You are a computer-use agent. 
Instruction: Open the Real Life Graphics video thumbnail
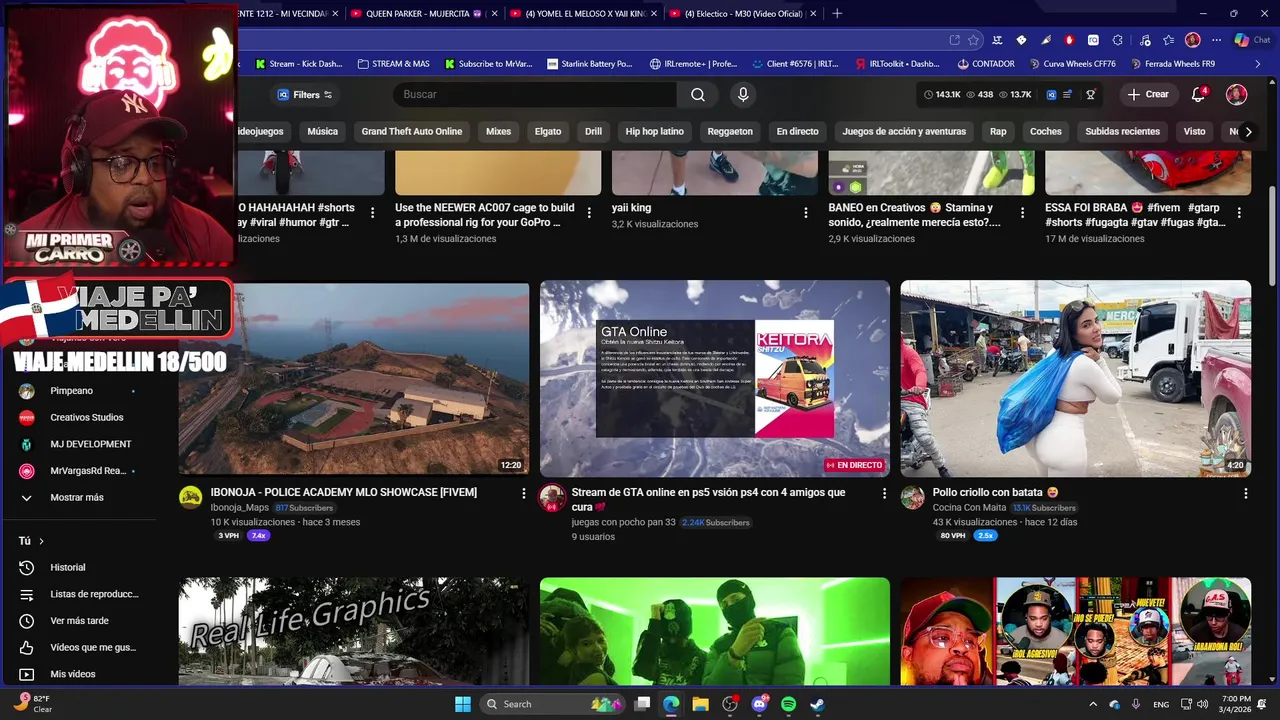click(354, 631)
